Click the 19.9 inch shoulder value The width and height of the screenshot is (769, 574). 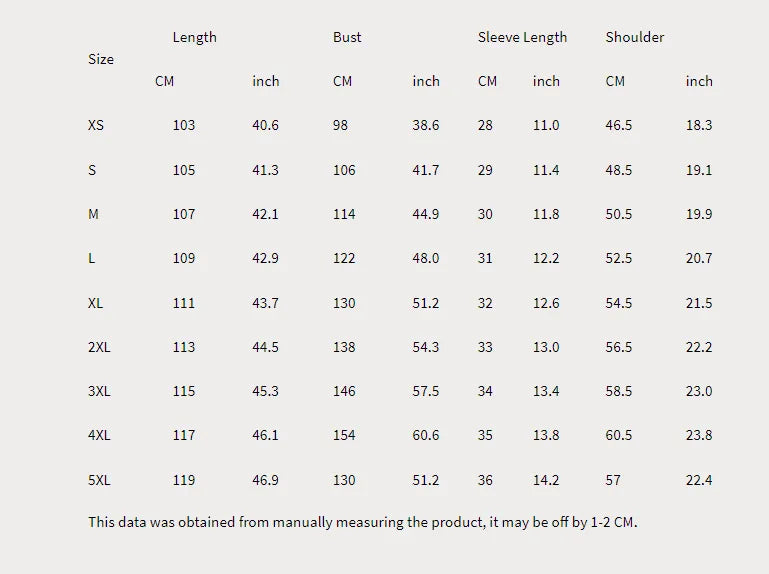point(699,214)
